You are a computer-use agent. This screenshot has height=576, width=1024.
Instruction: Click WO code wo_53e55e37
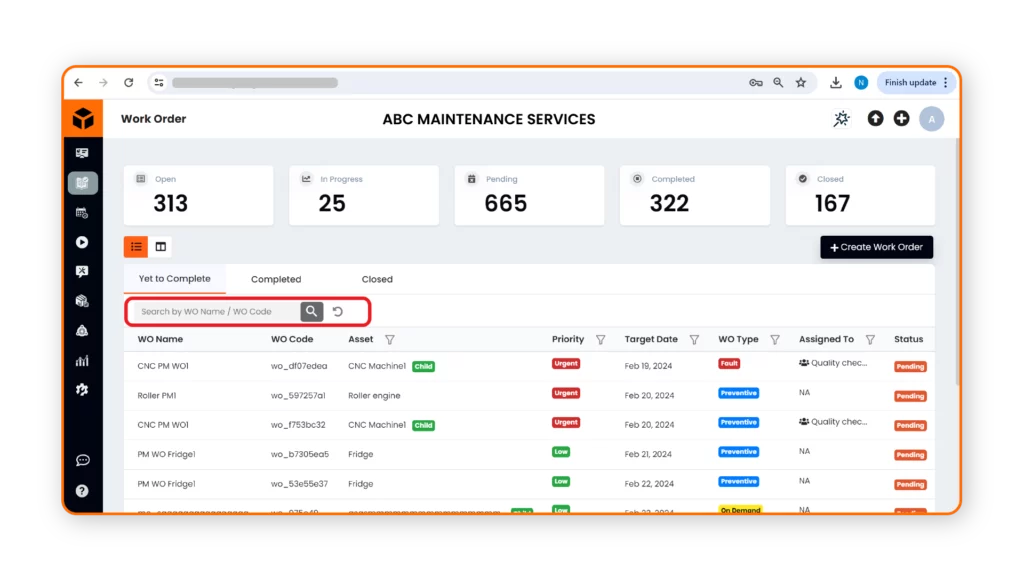(299, 484)
